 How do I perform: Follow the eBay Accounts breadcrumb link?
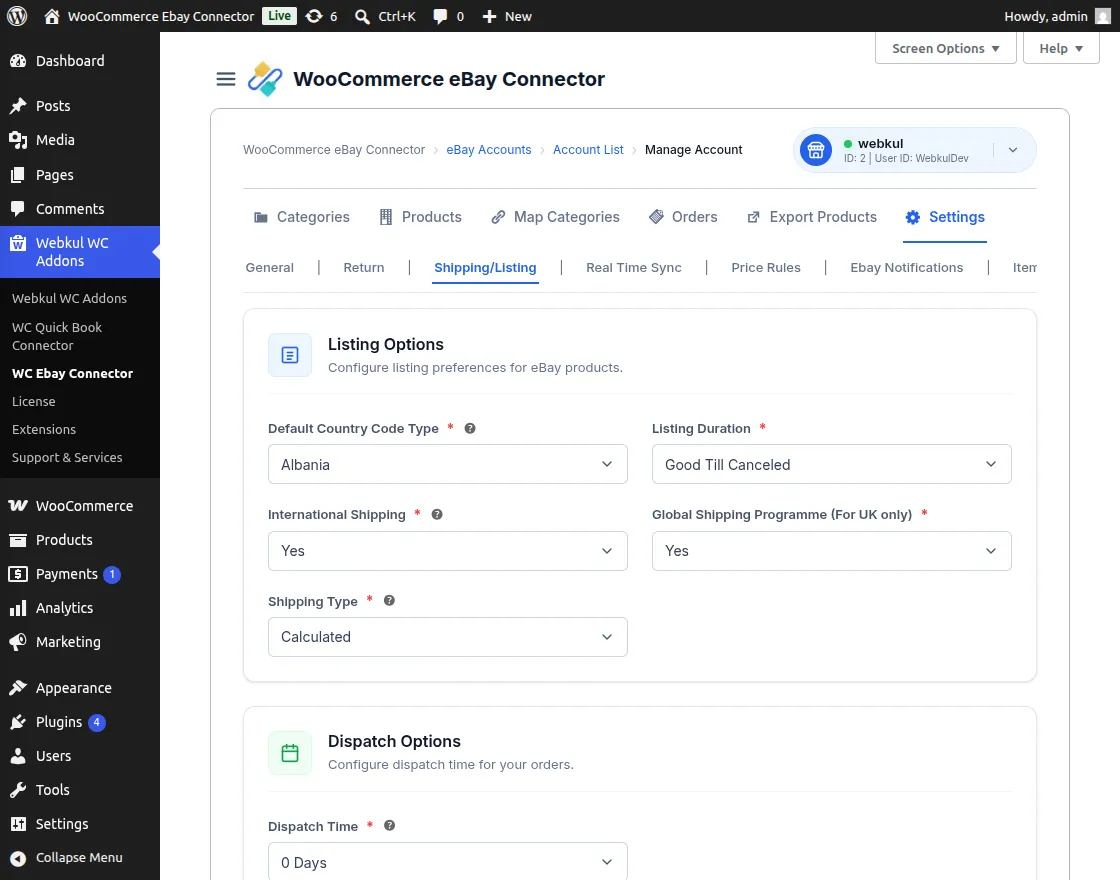(489, 150)
